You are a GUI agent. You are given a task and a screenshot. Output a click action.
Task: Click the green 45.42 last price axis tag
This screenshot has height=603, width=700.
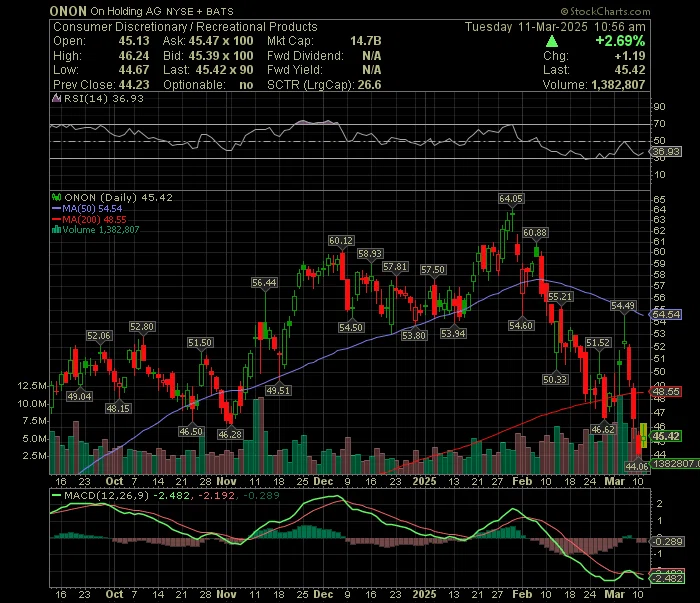pos(666,436)
